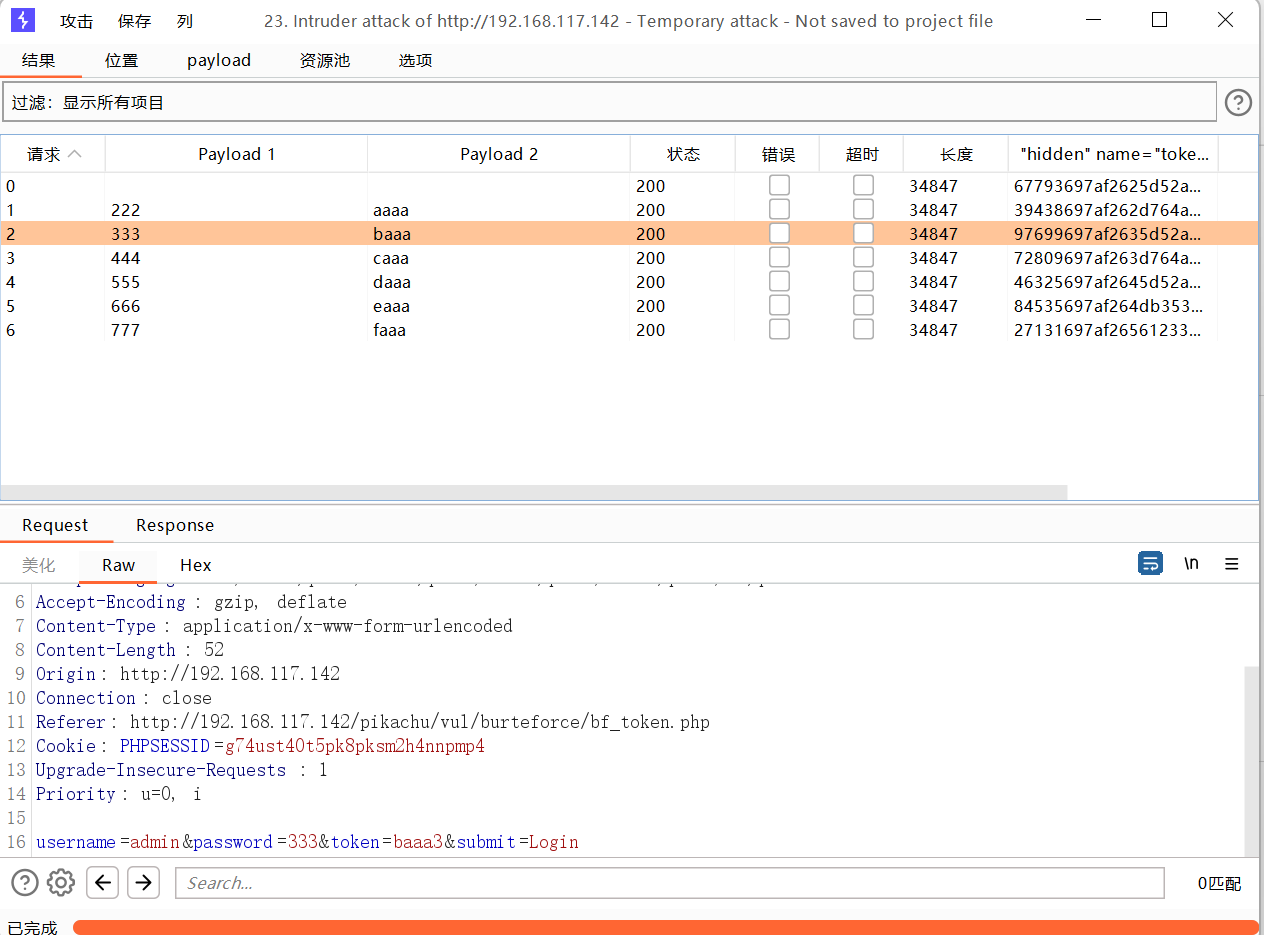Click the Search input field

click(x=670, y=883)
